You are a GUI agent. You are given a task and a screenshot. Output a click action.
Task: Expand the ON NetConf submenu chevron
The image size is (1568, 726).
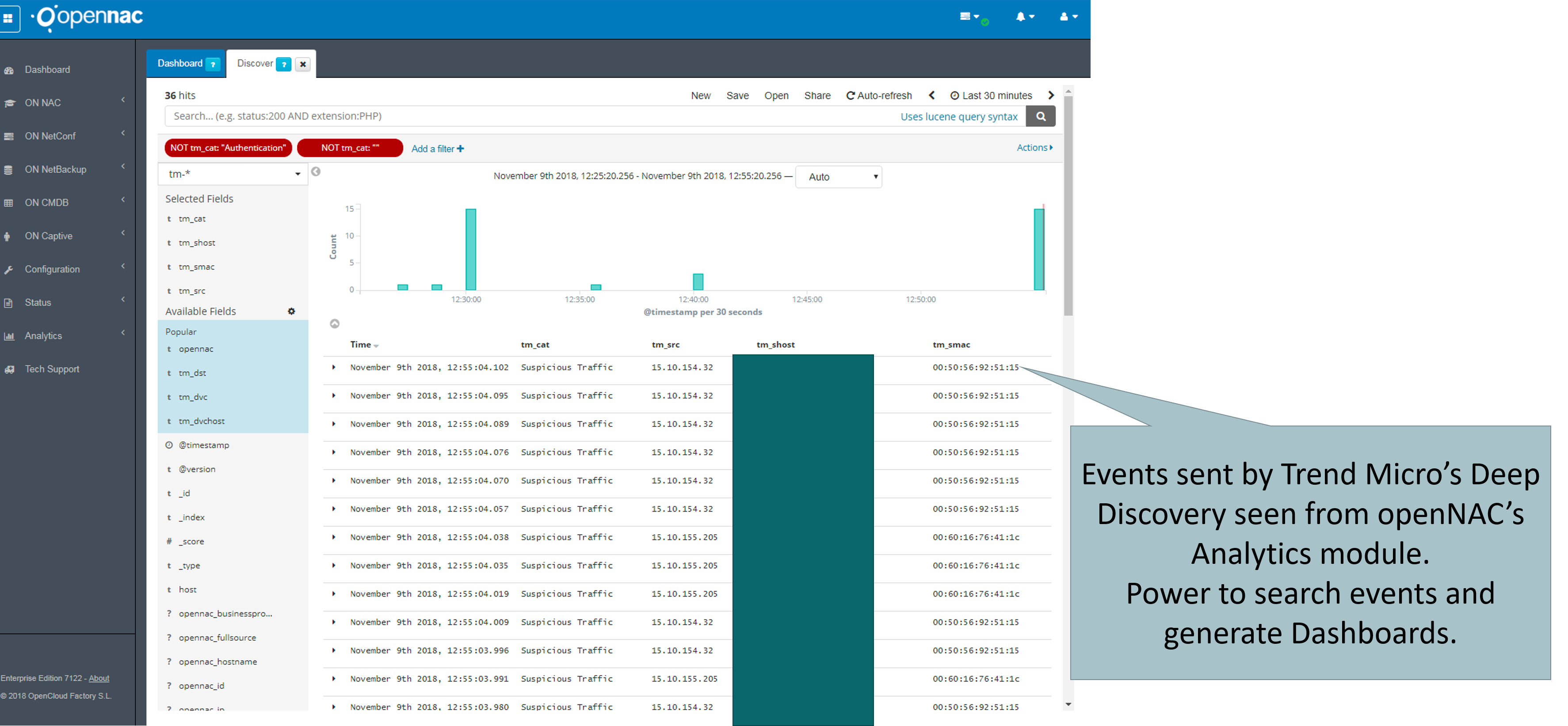[x=123, y=133]
